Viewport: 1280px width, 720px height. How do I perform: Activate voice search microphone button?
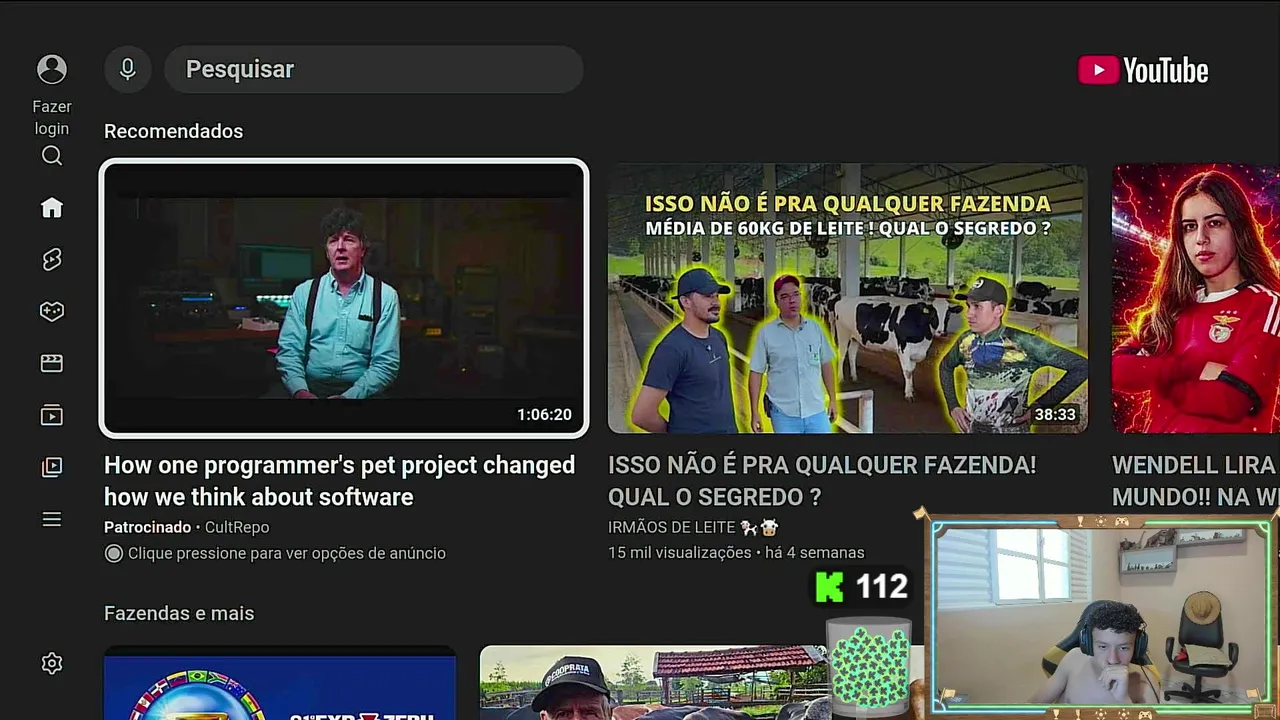[x=128, y=69]
